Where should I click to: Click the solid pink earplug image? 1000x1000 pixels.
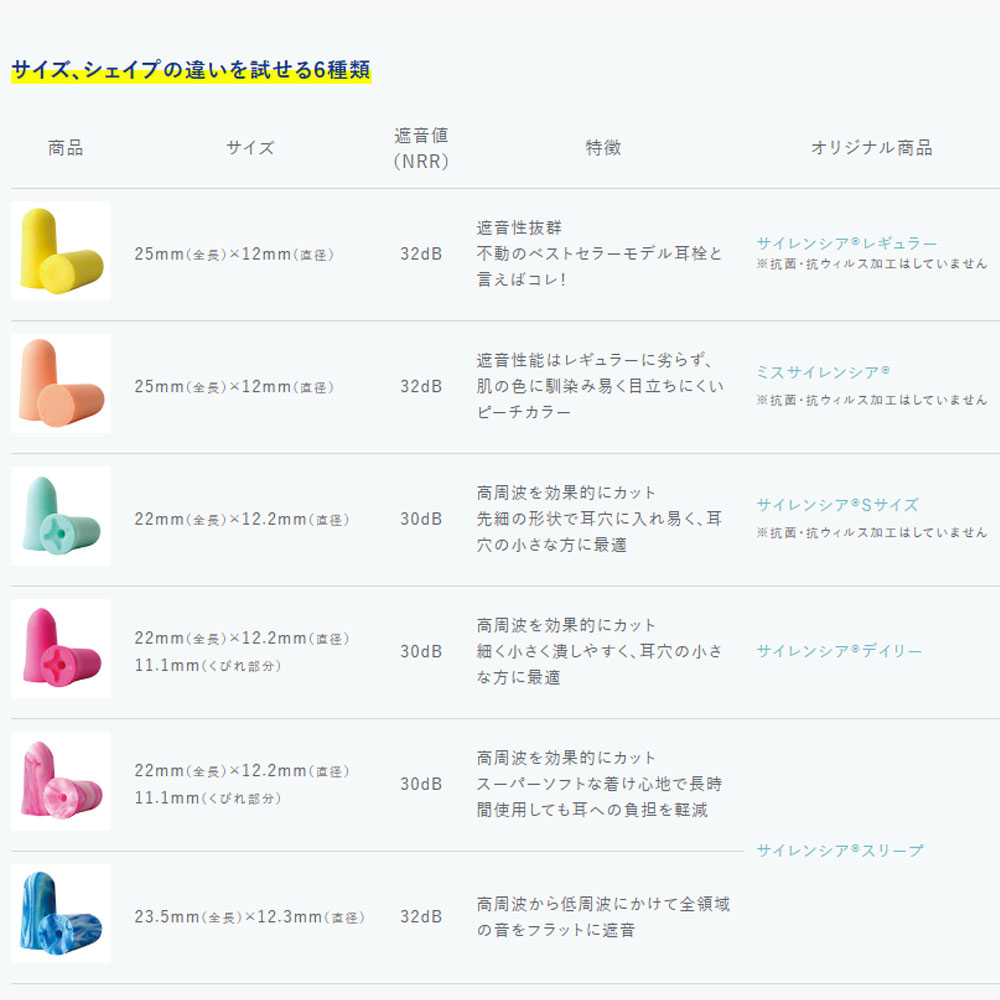(61, 649)
